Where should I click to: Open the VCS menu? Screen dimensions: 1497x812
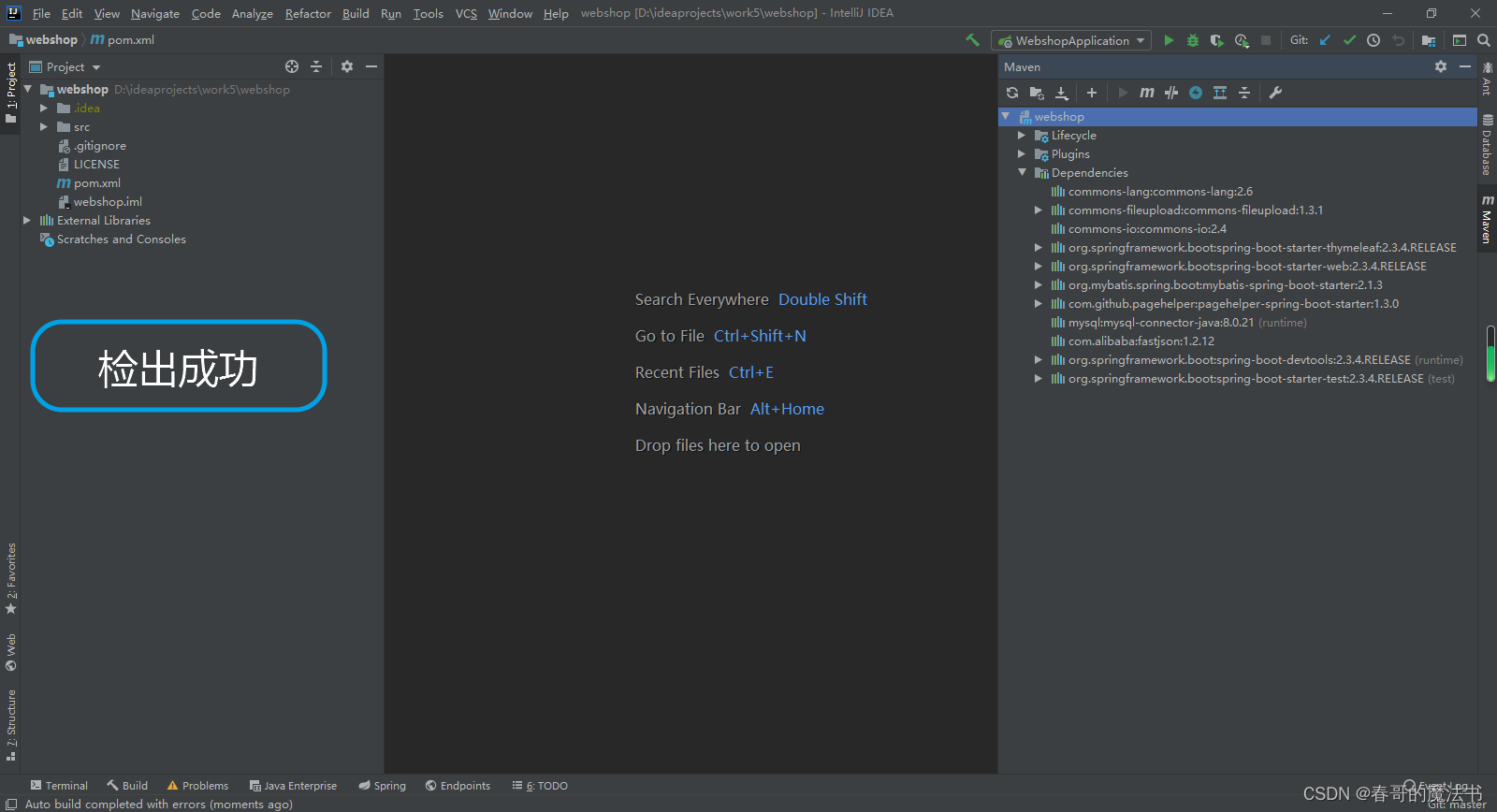point(466,13)
